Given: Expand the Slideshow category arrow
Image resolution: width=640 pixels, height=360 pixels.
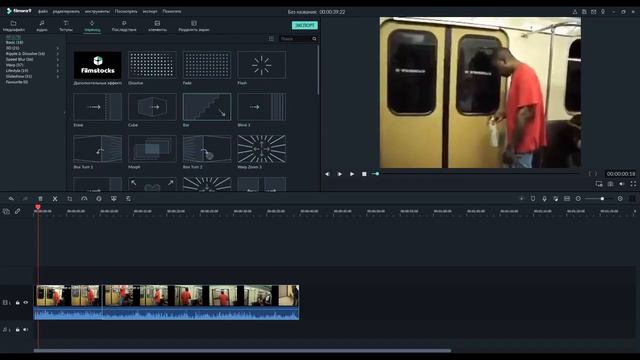Looking at the screenshot, I should tap(58, 77).
